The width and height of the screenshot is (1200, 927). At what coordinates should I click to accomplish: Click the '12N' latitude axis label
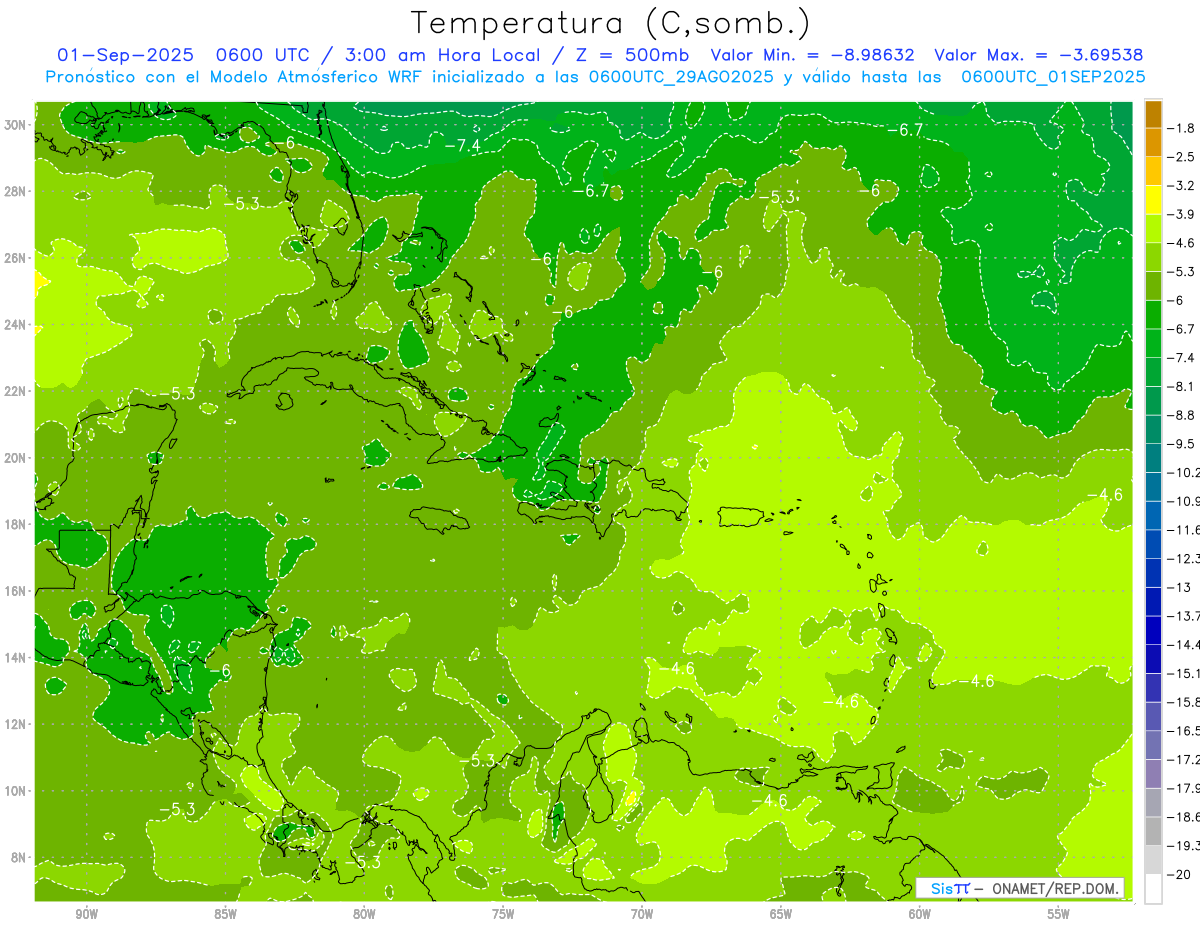[x=15, y=724]
